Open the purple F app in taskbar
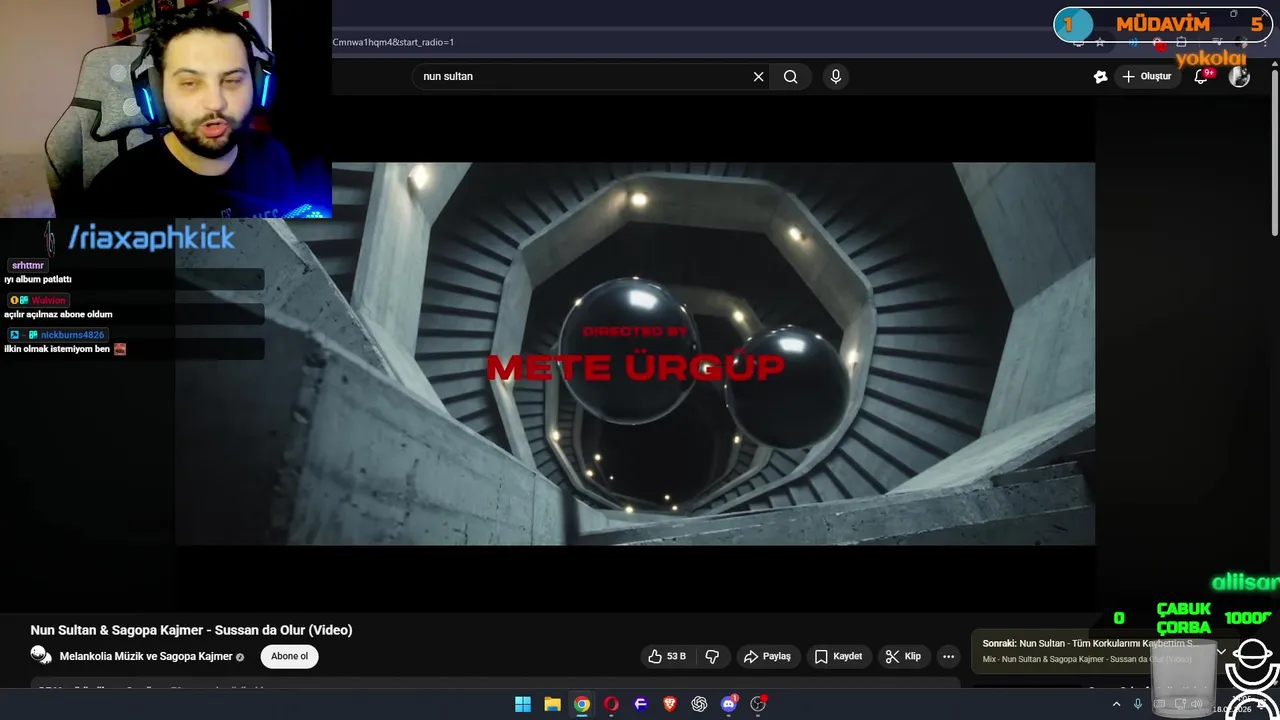 coord(641,704)
